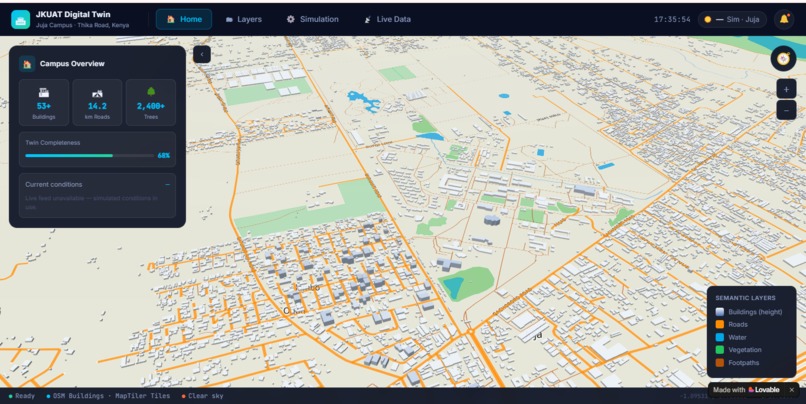This screenshot has width=806, height=404.
Task: Click the Buildings icon in the 53+ card
Action: (x=44, y=93)
